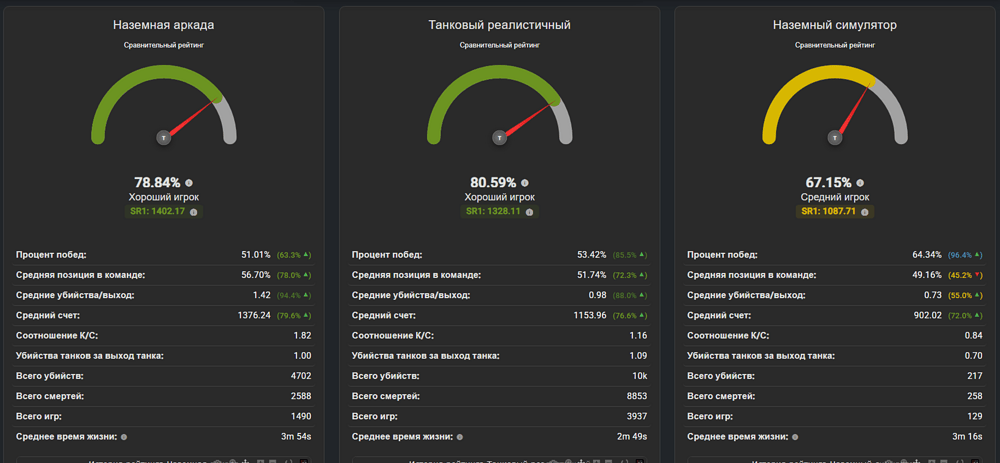Click info icon next to 80.59% rating
The width and height of the screenshot is (1000, 463).
point(525,182)
